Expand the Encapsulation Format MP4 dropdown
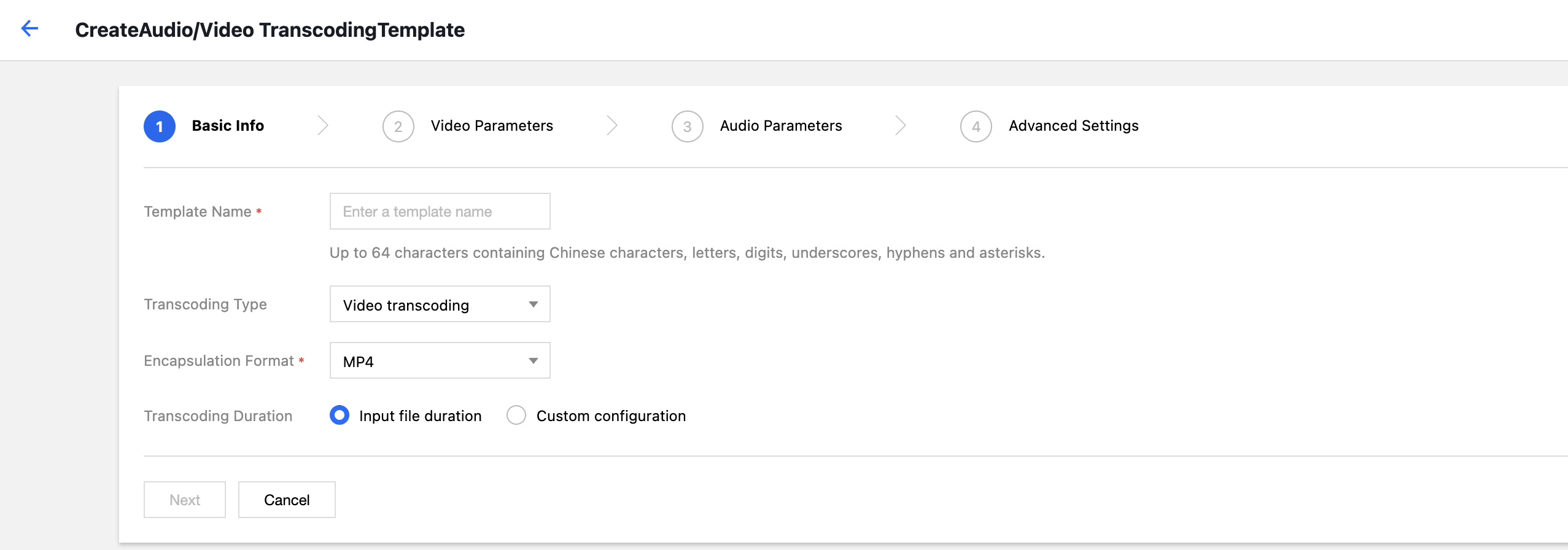1568x550 pixels. (439, 361)
